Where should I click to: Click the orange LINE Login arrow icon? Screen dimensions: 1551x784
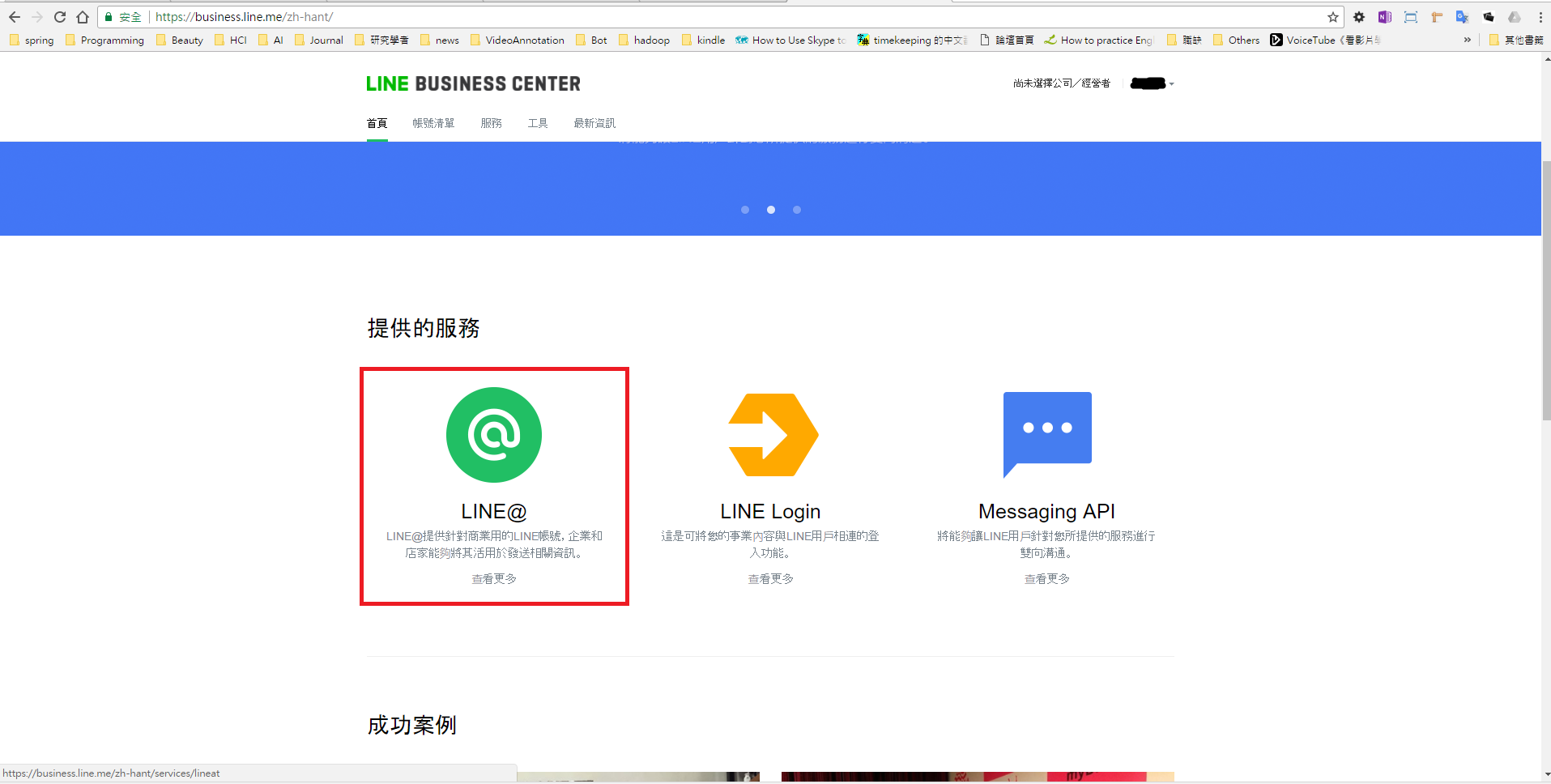(x=773, y=435)
